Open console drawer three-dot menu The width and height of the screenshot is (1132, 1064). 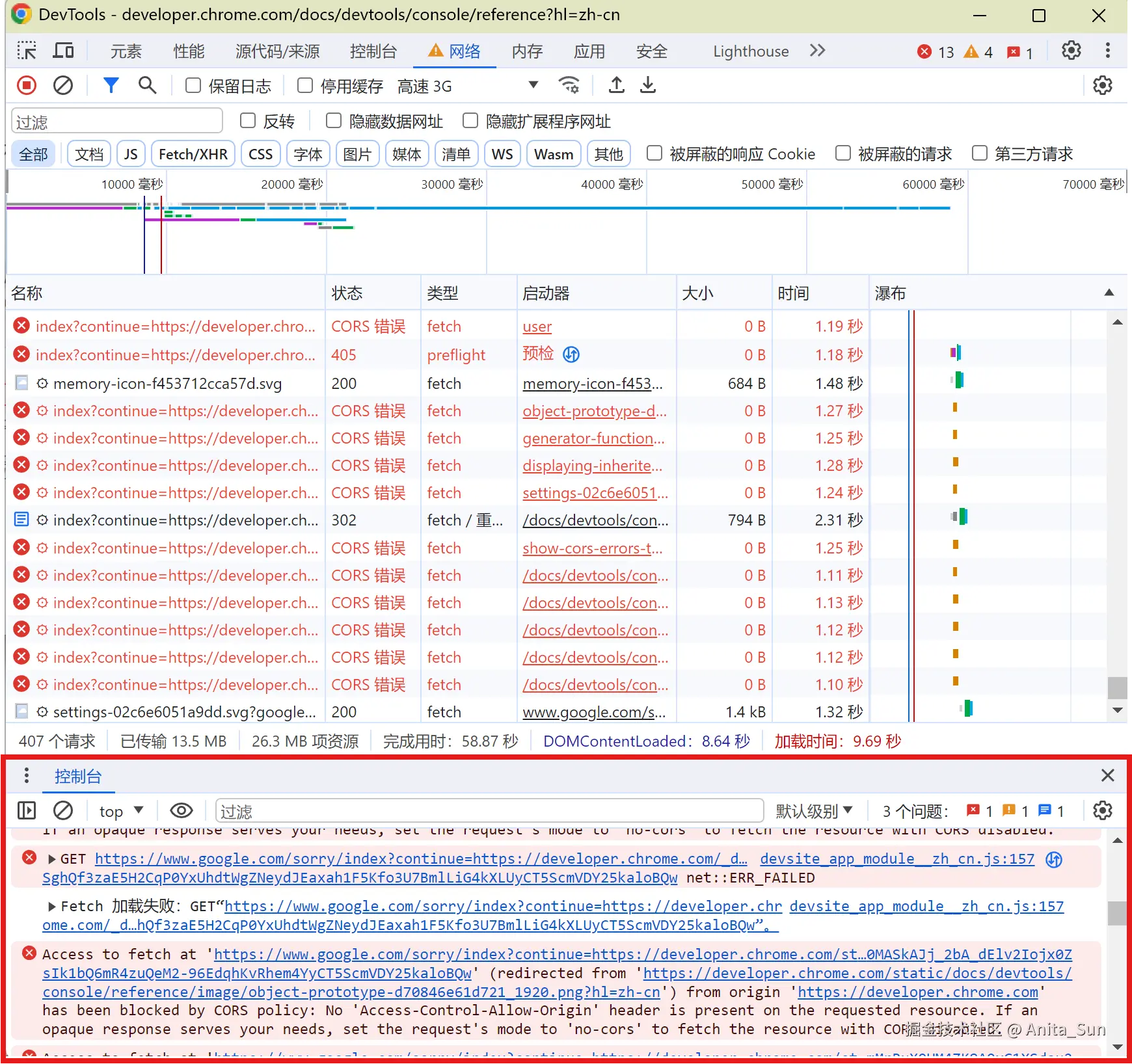tap(26, 775)
